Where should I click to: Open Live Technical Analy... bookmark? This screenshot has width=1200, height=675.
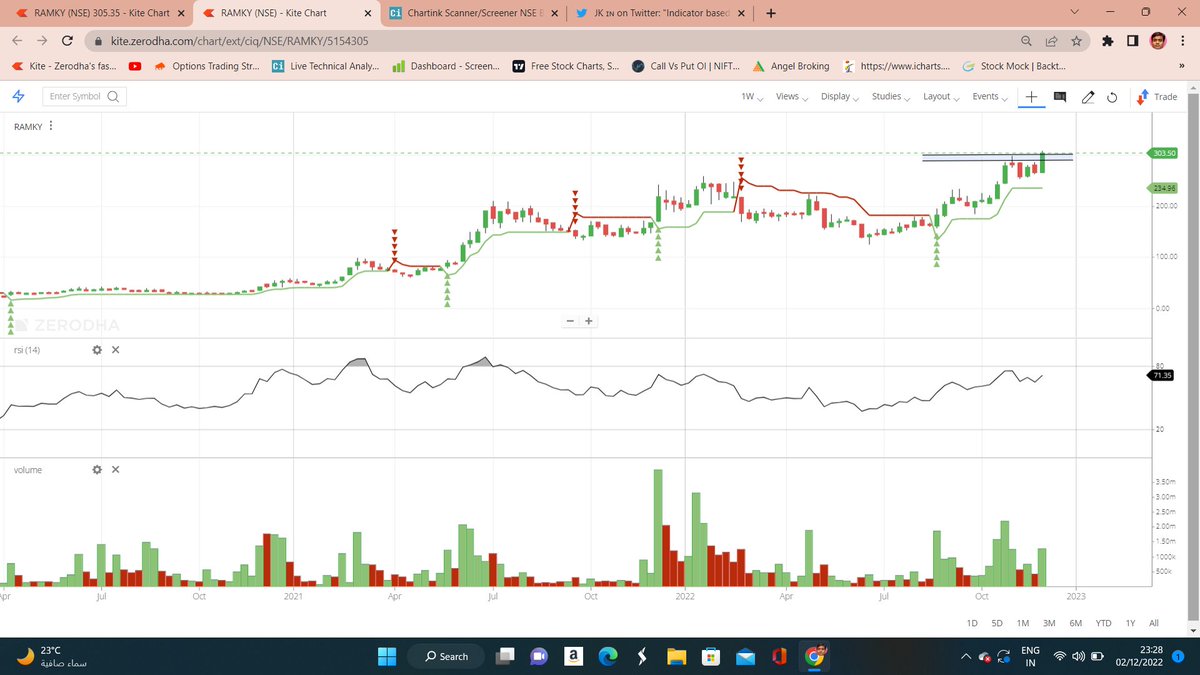tap(326, 67)
